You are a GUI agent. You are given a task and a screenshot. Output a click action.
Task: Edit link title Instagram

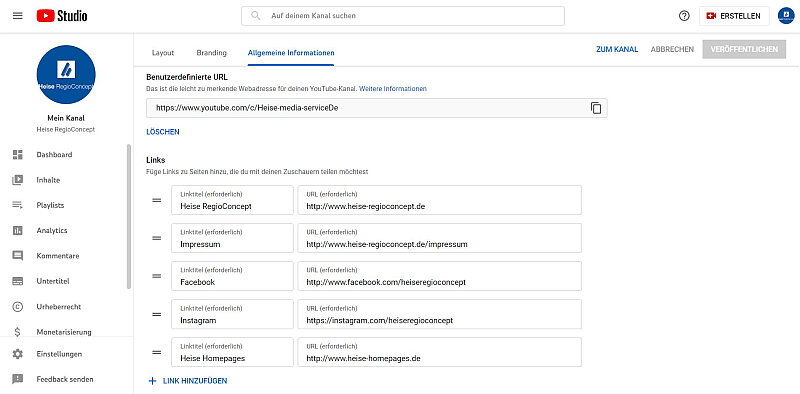[232, 314]
